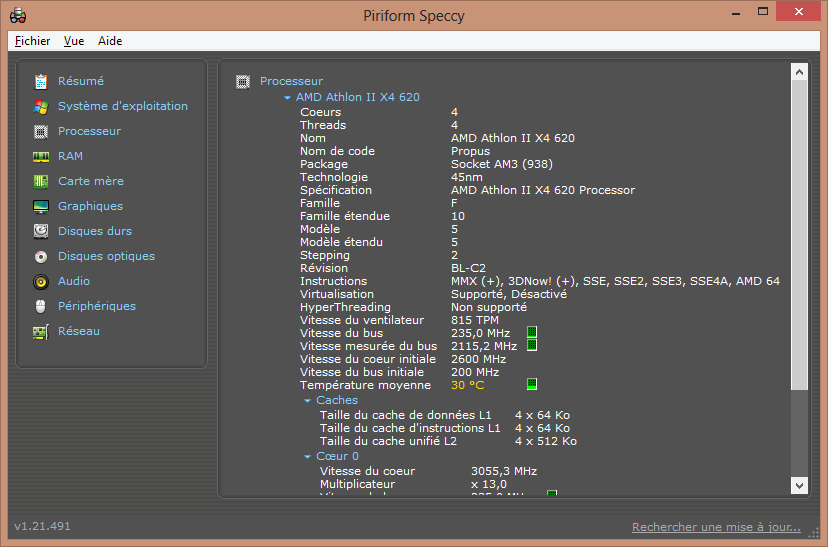Click the Graphiques monitor icon
This screenshot has width=828, height=547.
(x=41, y=206)
